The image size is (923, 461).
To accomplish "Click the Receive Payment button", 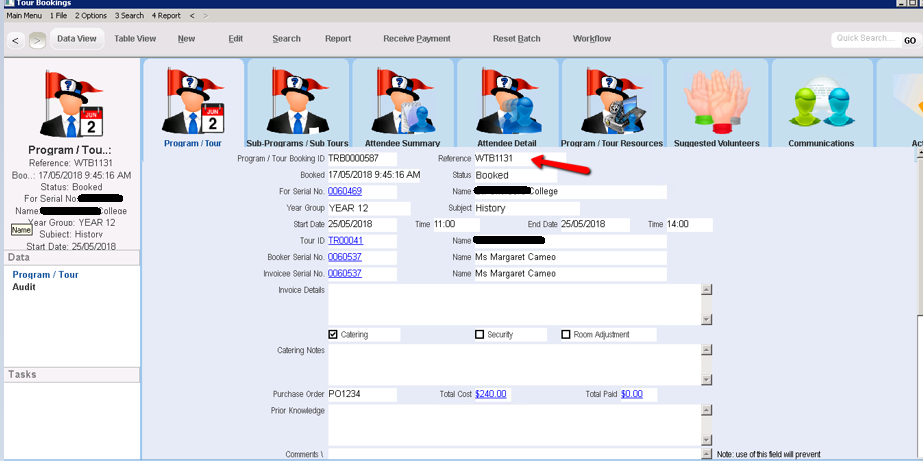I will pos(416,39).
